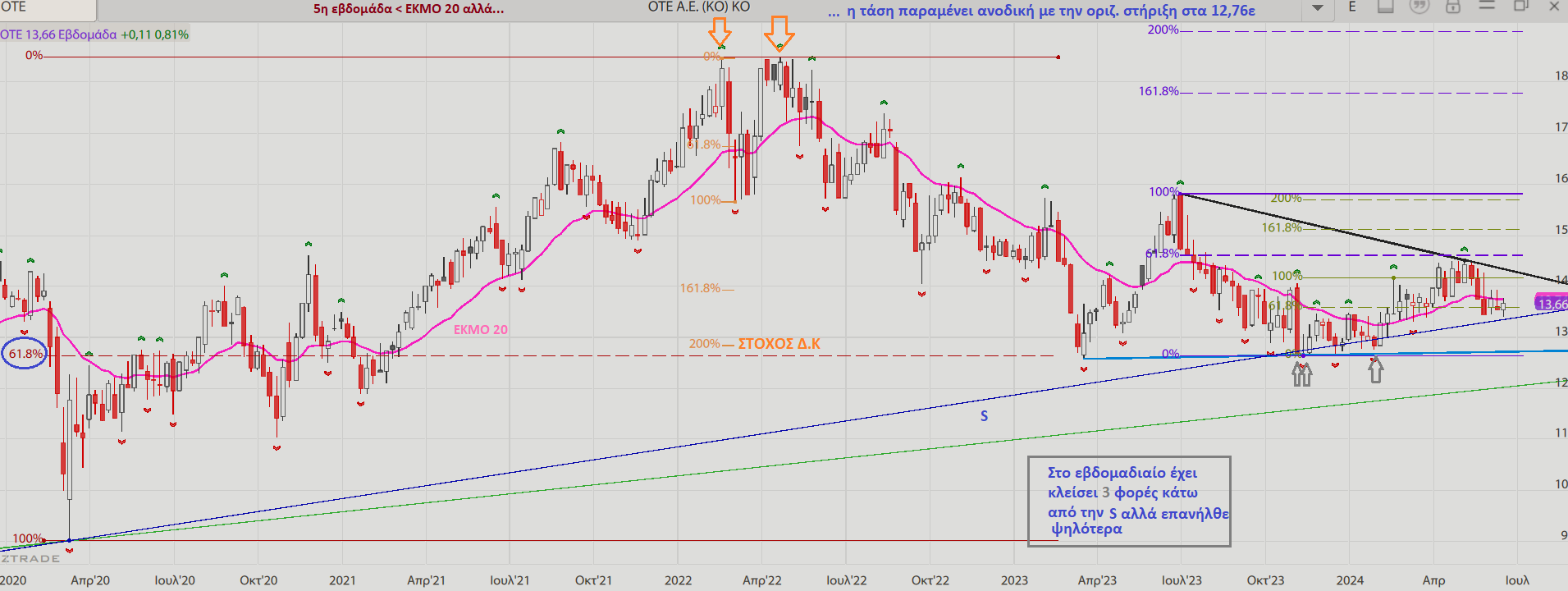
Task: Click the red 100% label at bottom left
Action: click(x=28, y=538)
